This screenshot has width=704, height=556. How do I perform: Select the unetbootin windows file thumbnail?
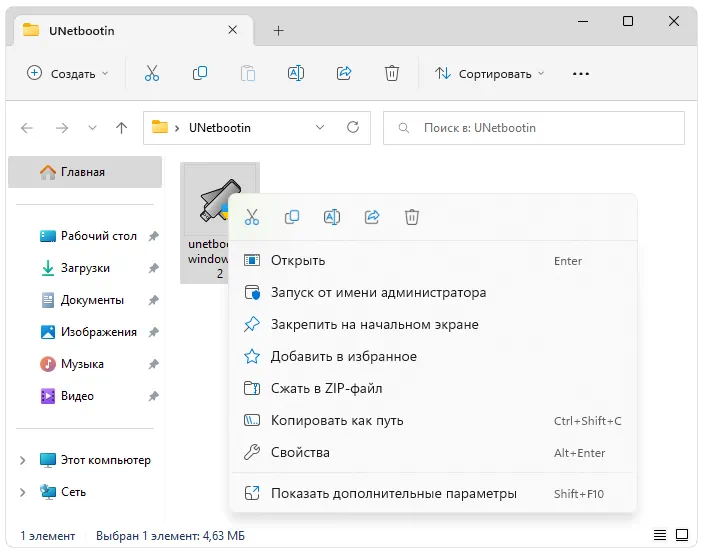click(x=220, y=222)
